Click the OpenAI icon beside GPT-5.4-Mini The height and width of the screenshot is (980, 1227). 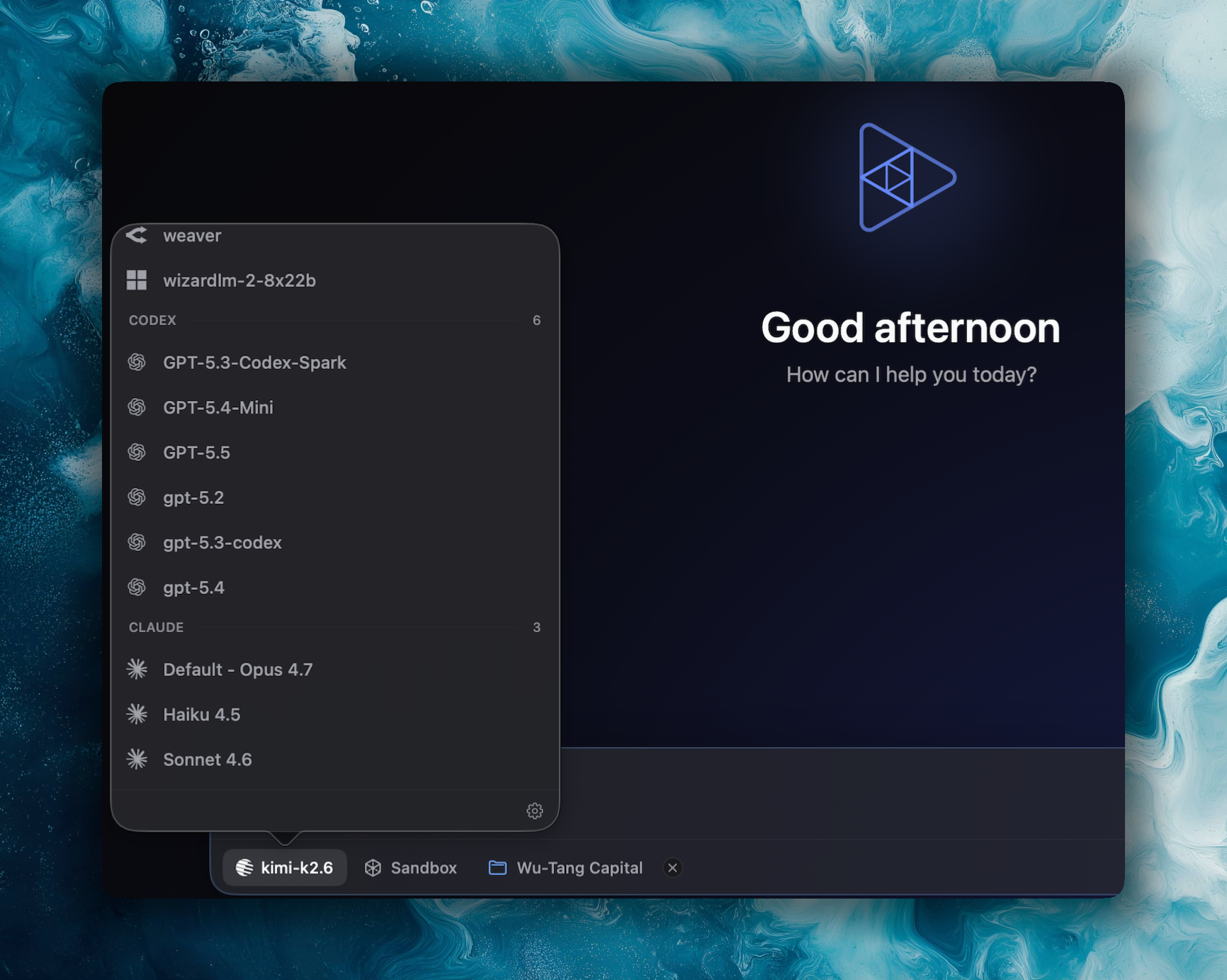137,408
